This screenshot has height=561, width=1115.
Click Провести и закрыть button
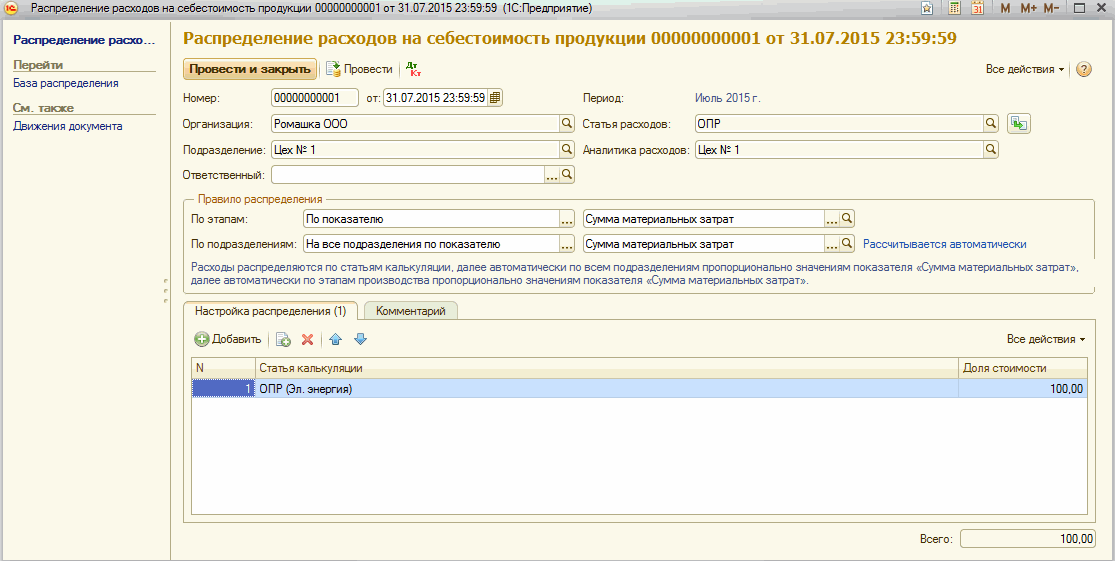250,69
